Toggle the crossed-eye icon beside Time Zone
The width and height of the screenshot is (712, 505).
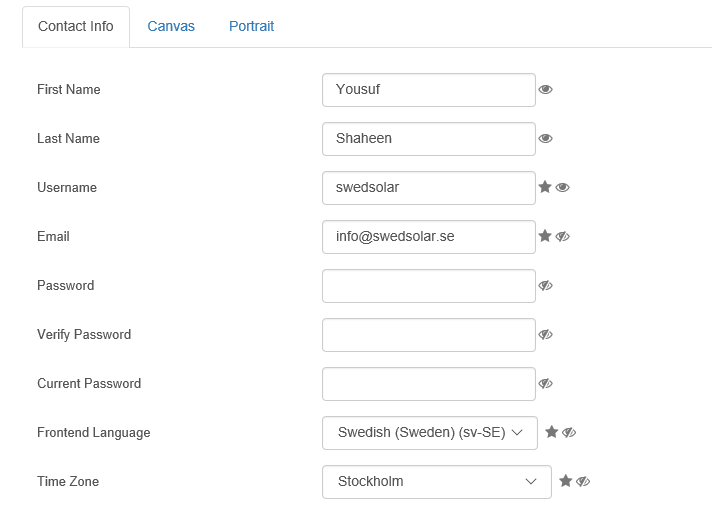pos(583,481)
